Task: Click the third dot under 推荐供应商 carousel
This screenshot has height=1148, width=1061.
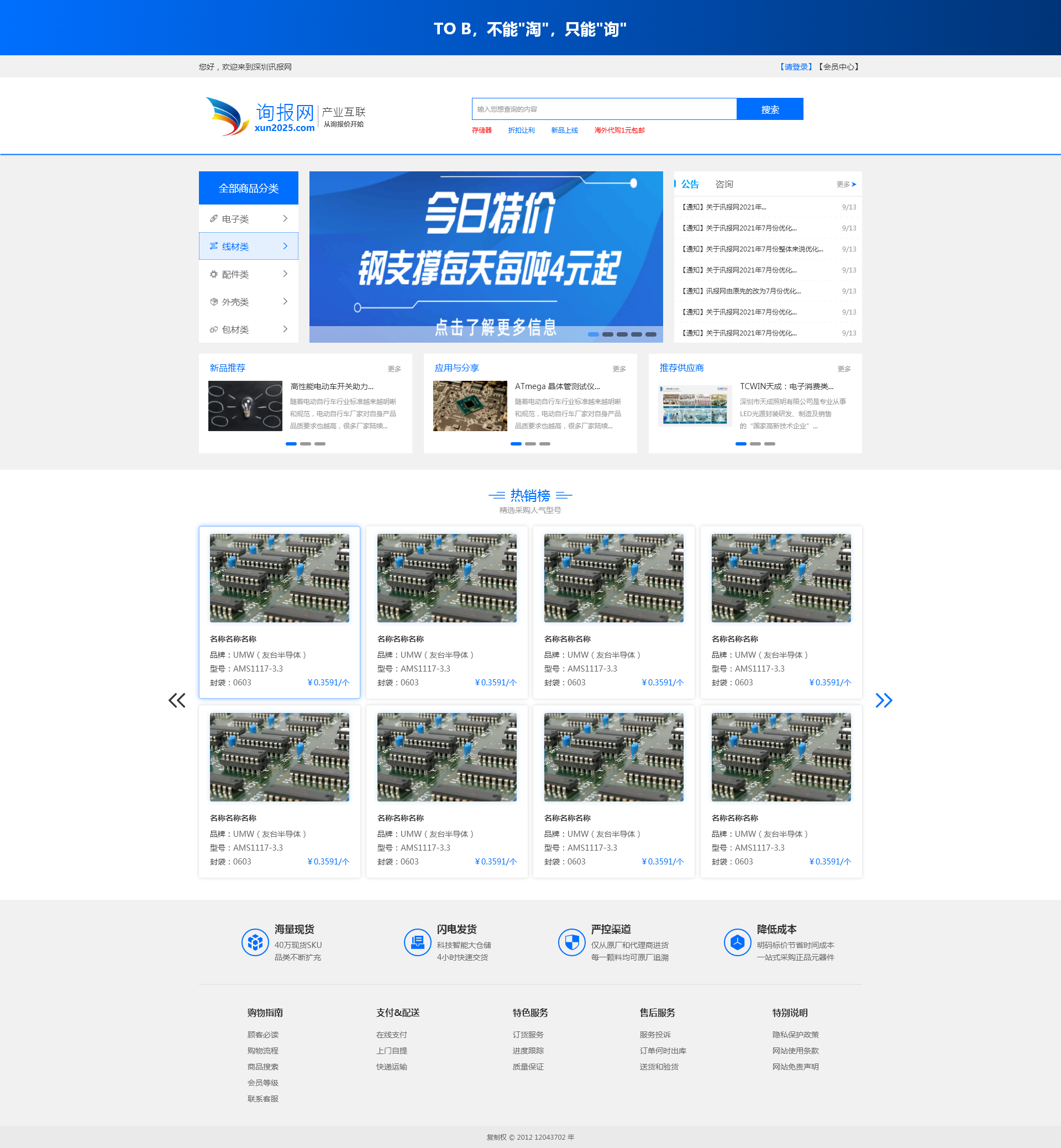Action: pyautogui.click(x=769, y=444)
